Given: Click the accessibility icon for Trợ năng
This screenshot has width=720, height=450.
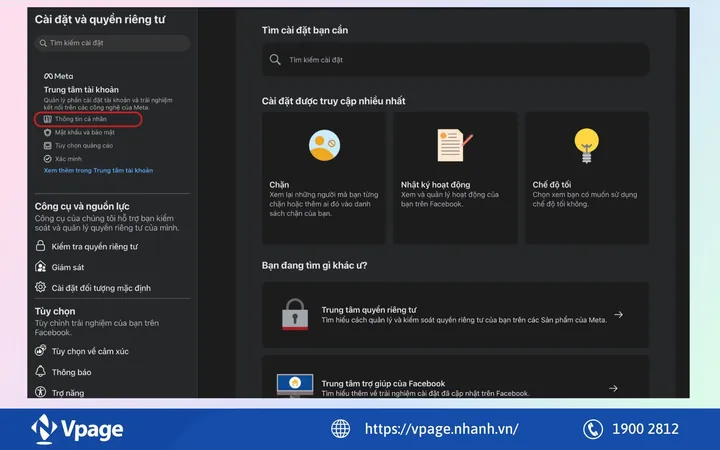Looking at the screenshot, I should tap(40, 392).
